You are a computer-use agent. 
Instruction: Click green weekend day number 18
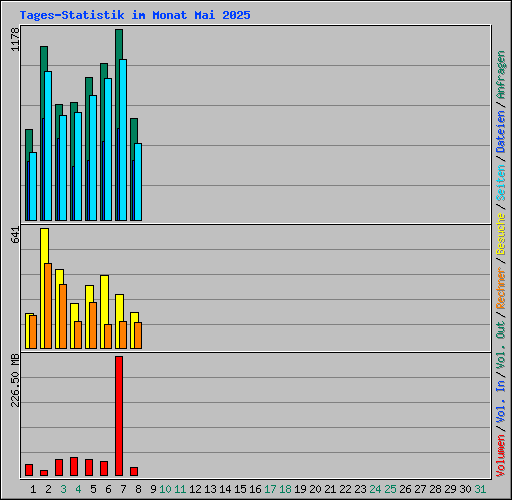285,489
